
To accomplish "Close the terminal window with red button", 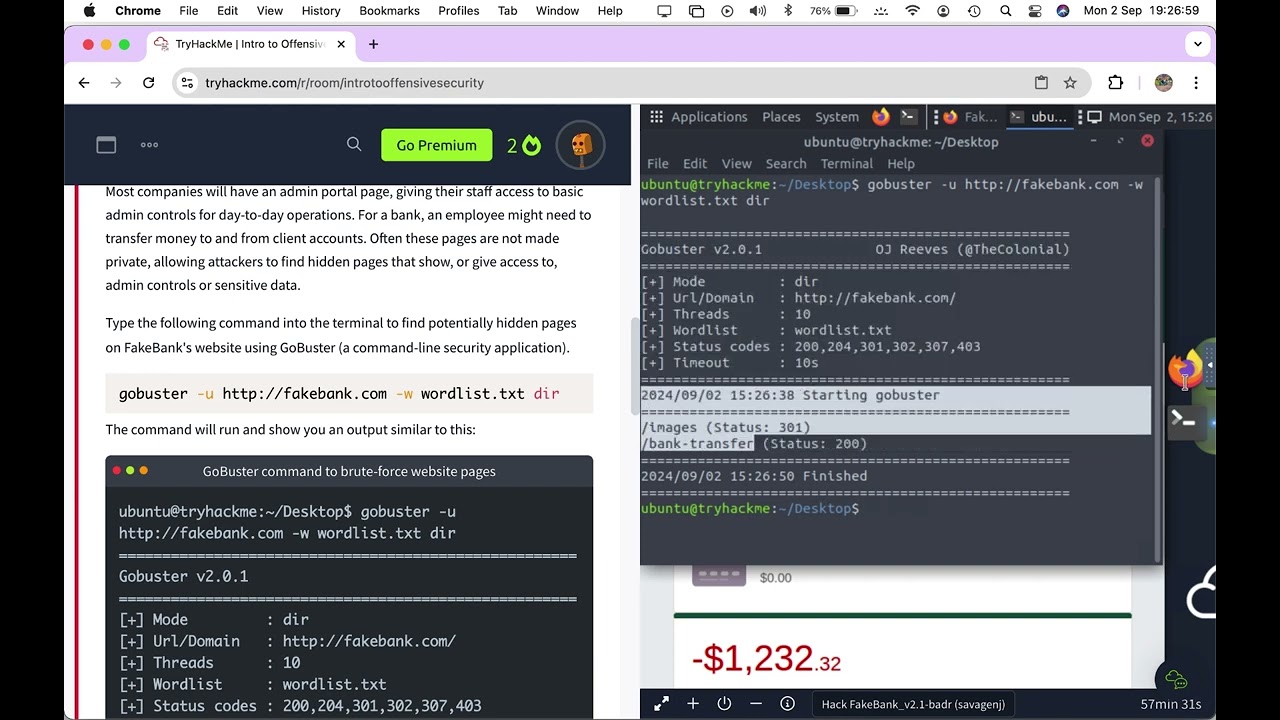I will tap(1147, 141).
